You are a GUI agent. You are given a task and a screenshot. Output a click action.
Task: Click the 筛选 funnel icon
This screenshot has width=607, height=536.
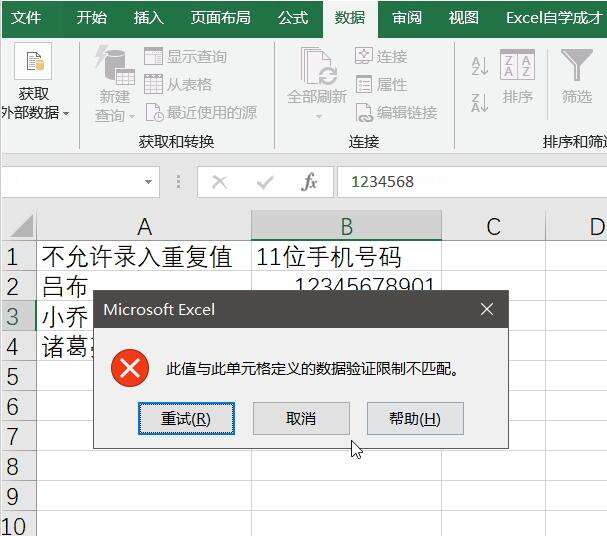[577, 65]
